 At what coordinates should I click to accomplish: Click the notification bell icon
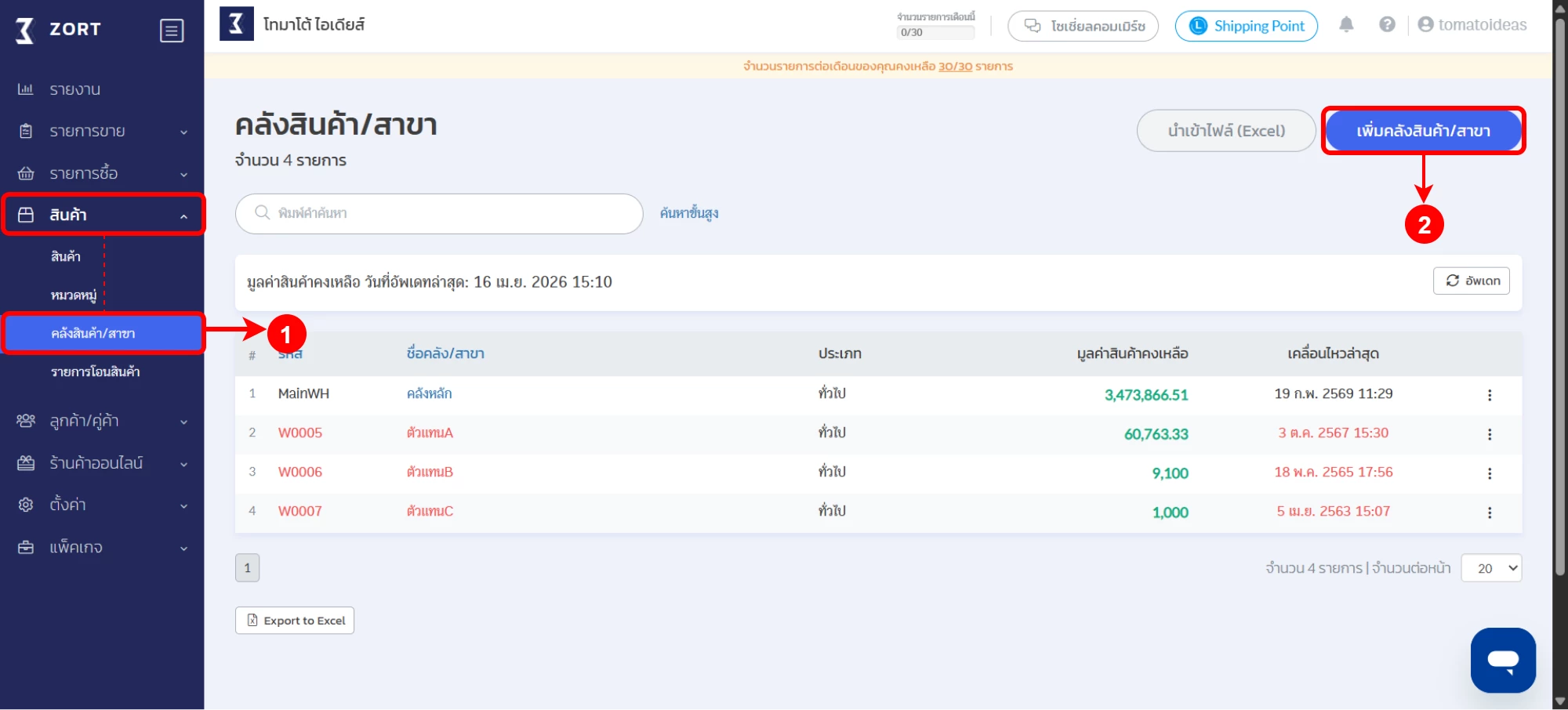[1346, 25]
